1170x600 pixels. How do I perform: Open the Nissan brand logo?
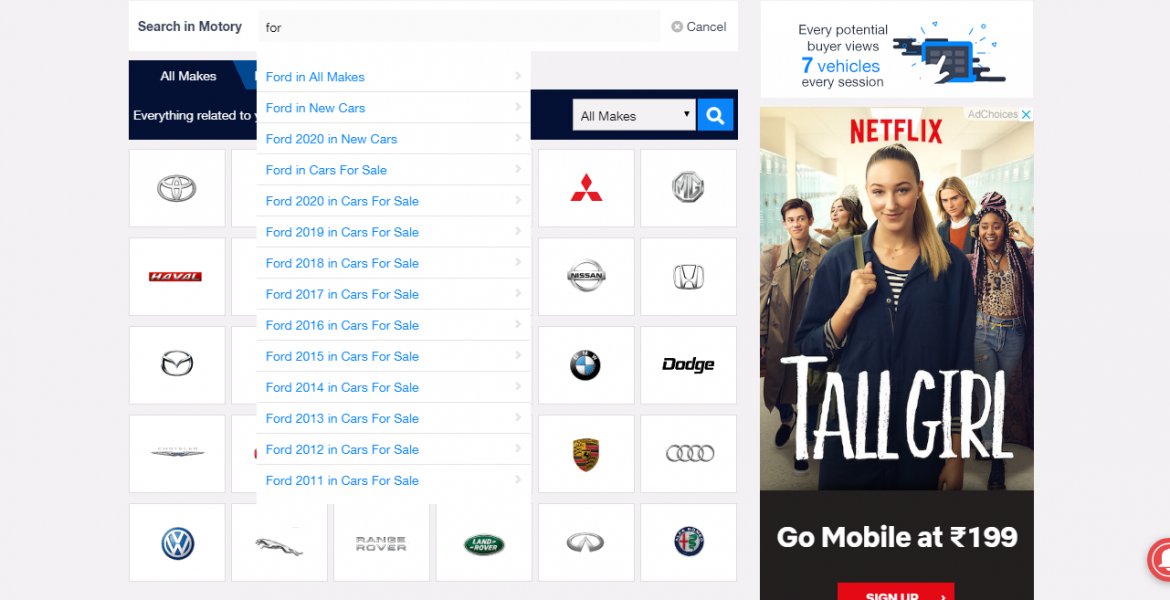point(586,276)
